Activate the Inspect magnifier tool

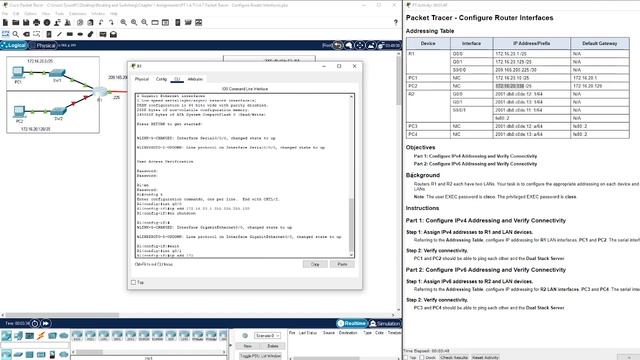(16, 34)
